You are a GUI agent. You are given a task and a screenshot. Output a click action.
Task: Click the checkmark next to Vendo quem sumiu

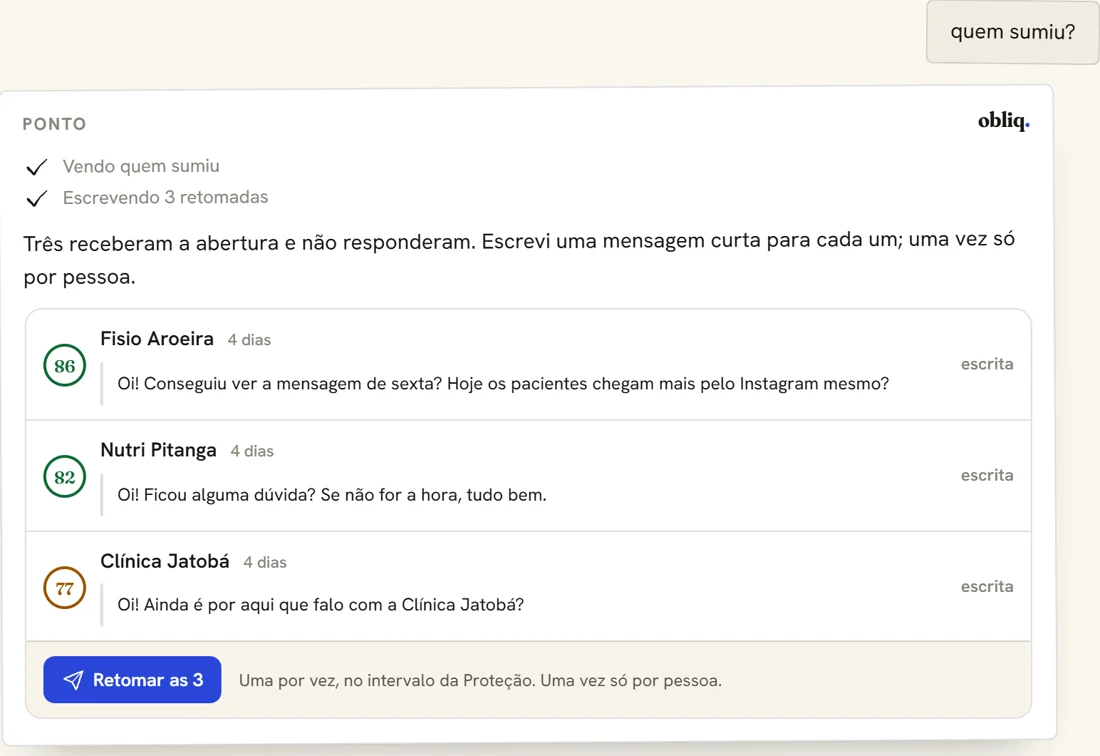[x=36, y=167]
